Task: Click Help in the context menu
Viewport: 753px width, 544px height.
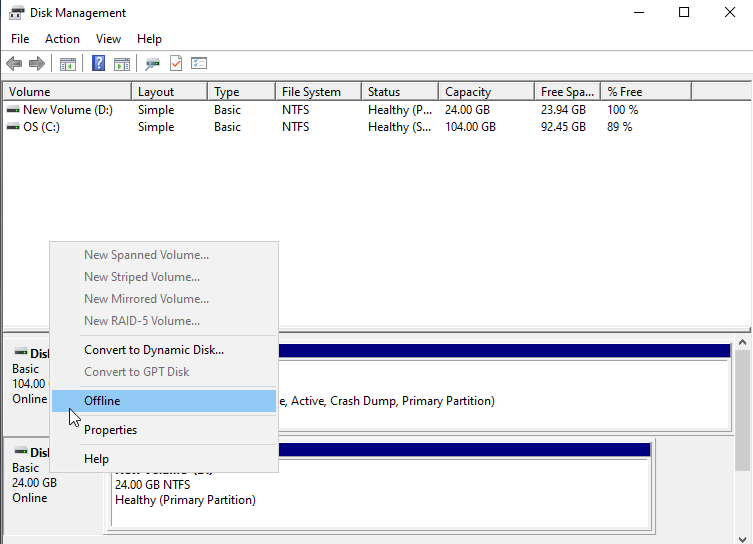Action: click(96, 459)
